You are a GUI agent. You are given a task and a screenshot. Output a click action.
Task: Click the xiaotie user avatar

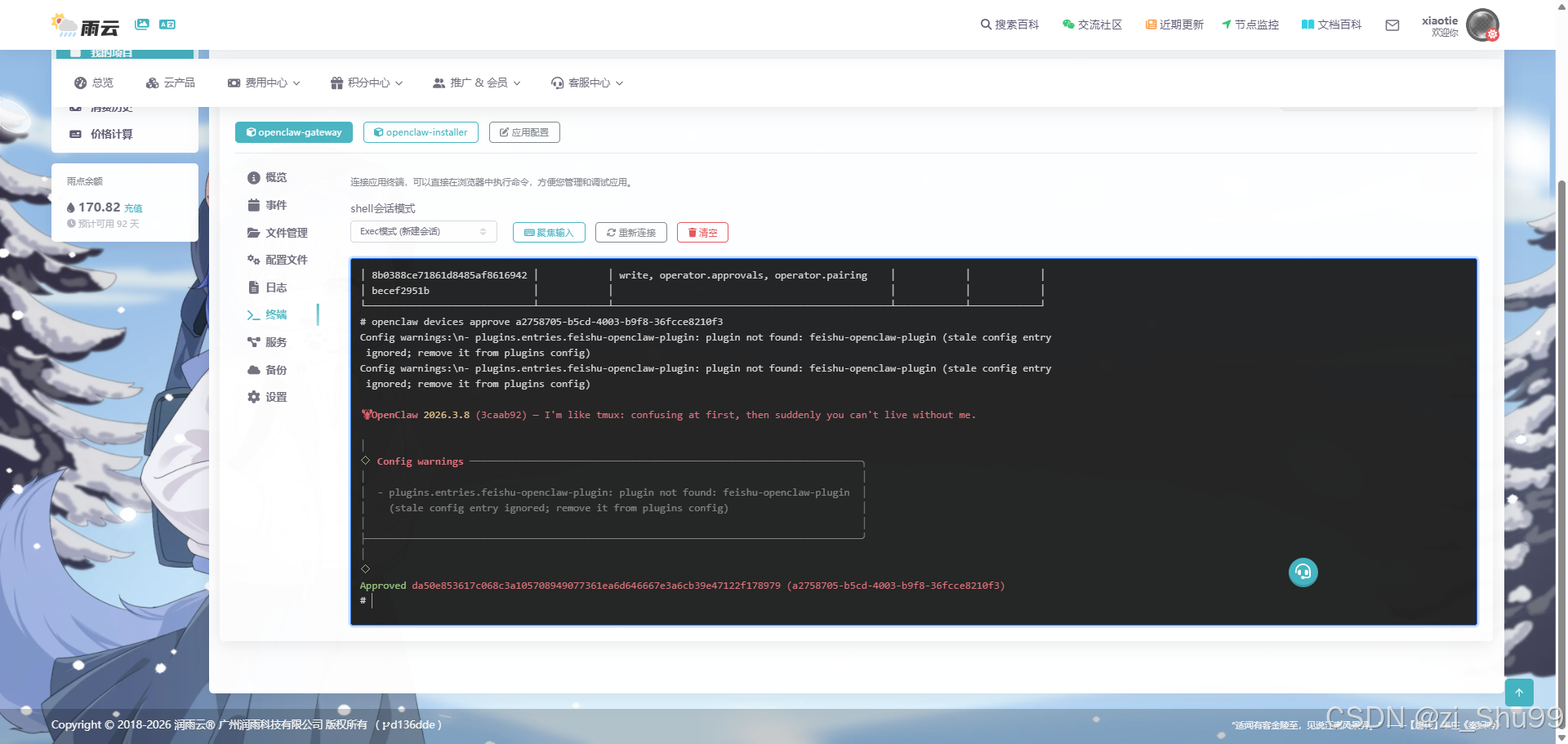pos(1482,25)
